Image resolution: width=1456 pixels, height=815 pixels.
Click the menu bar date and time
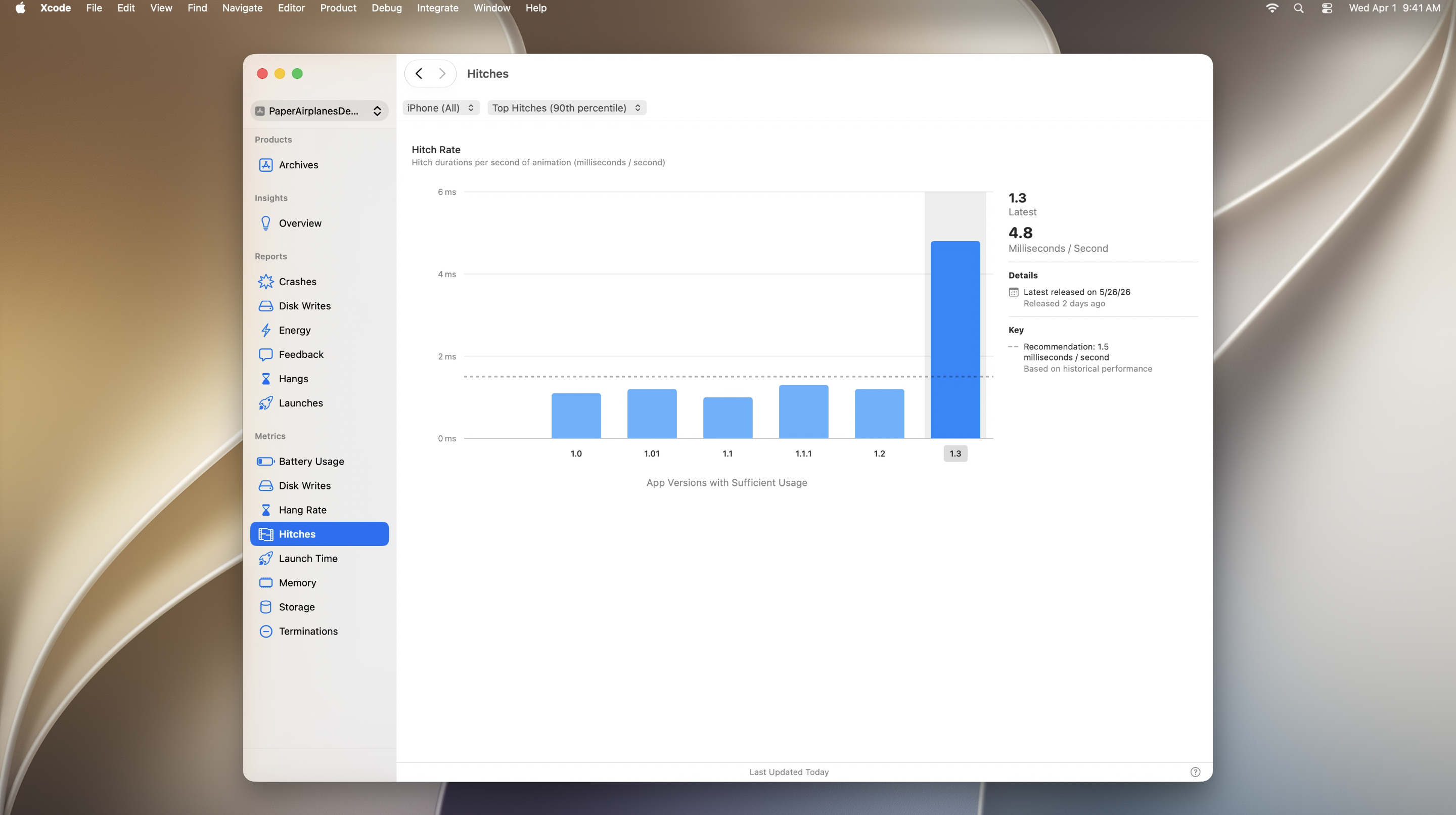tap(1394, 8)
